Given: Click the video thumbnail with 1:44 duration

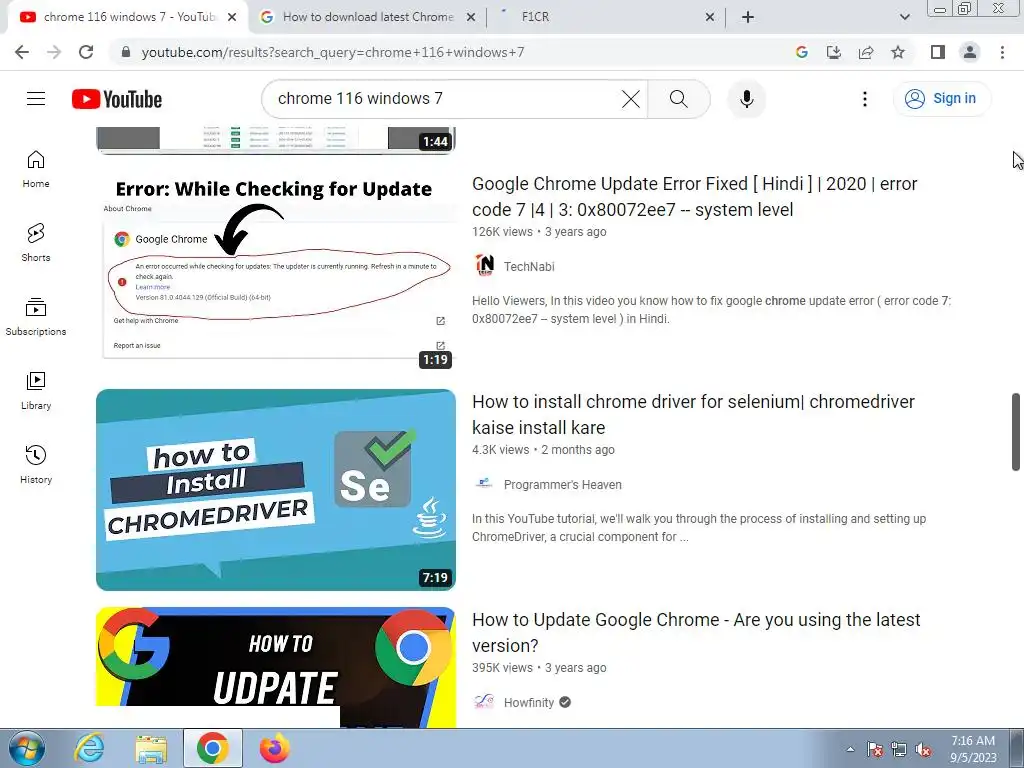Looking at the screenshot, I should pyautogui.click(x=276, y=140).
